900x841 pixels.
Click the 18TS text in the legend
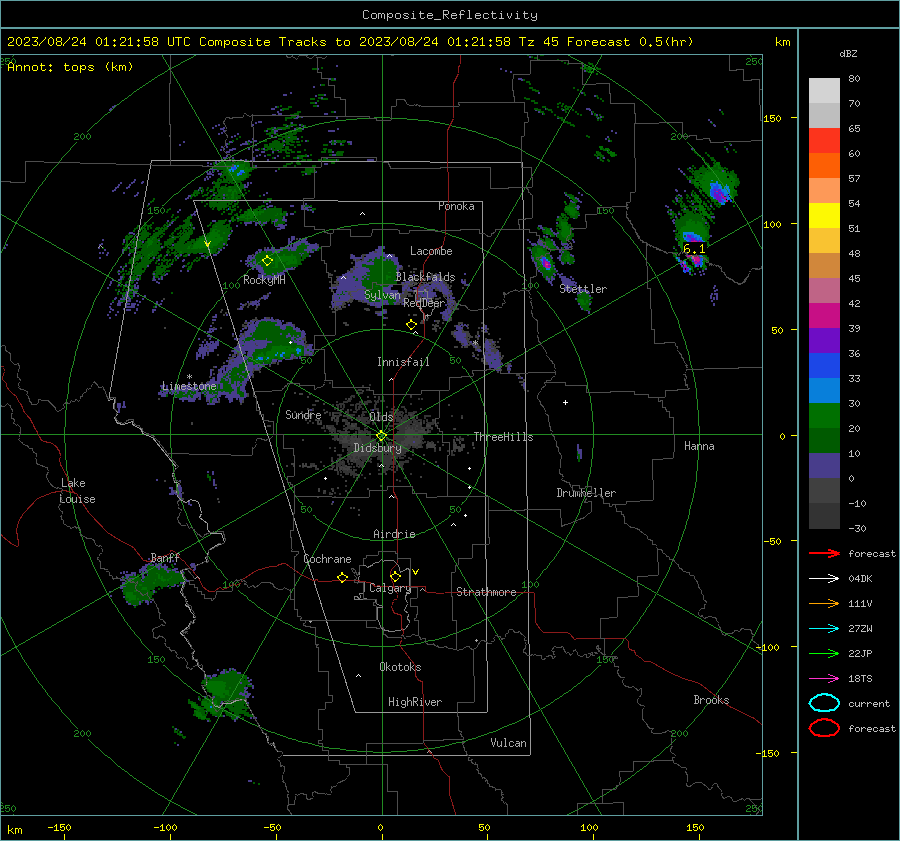tap(860, 679)
